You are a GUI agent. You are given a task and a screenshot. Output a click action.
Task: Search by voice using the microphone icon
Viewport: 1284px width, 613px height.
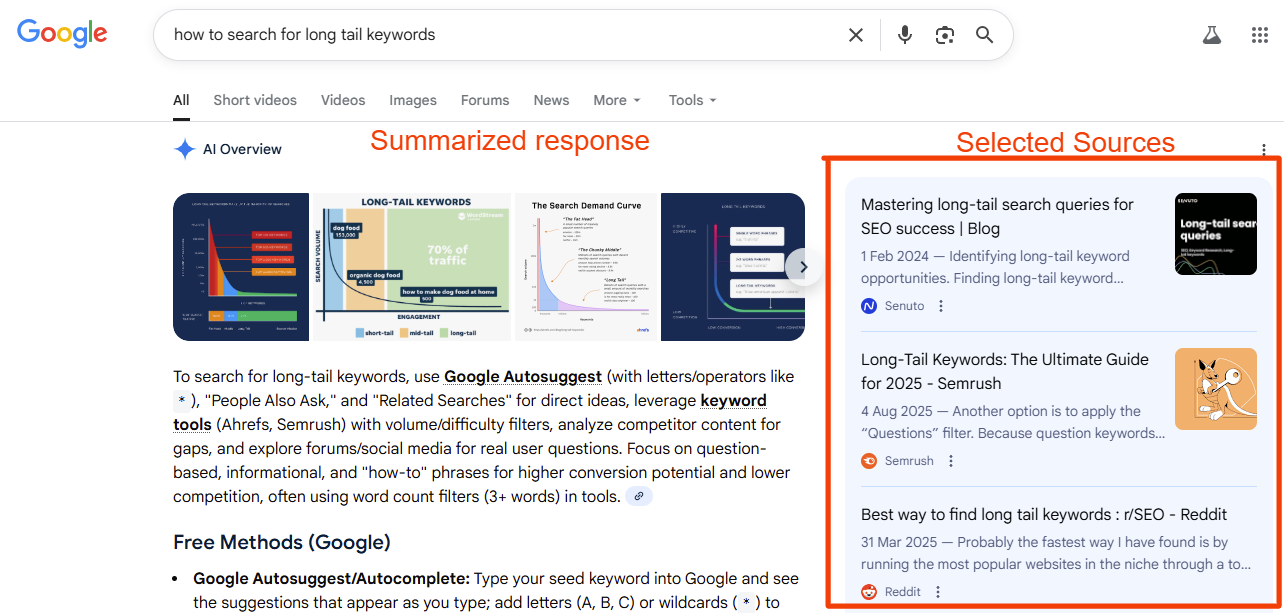(904, 34)
